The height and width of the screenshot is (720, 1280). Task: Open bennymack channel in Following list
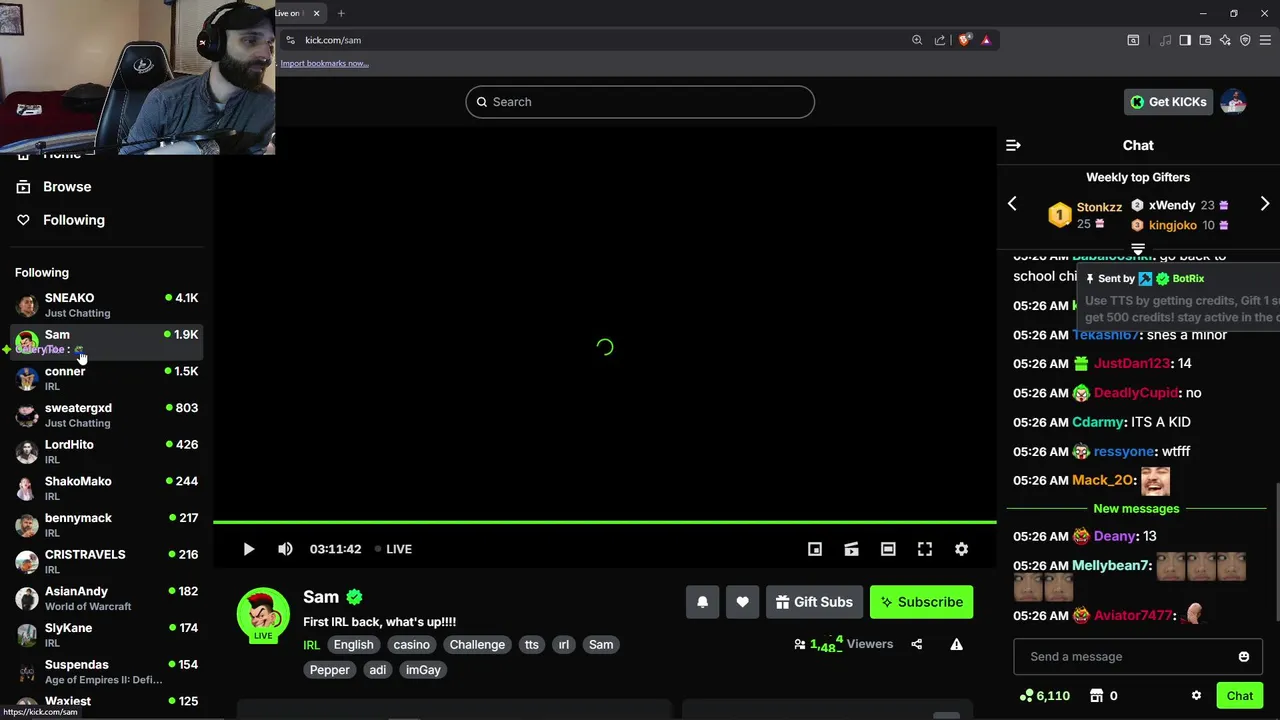[106, 525]
